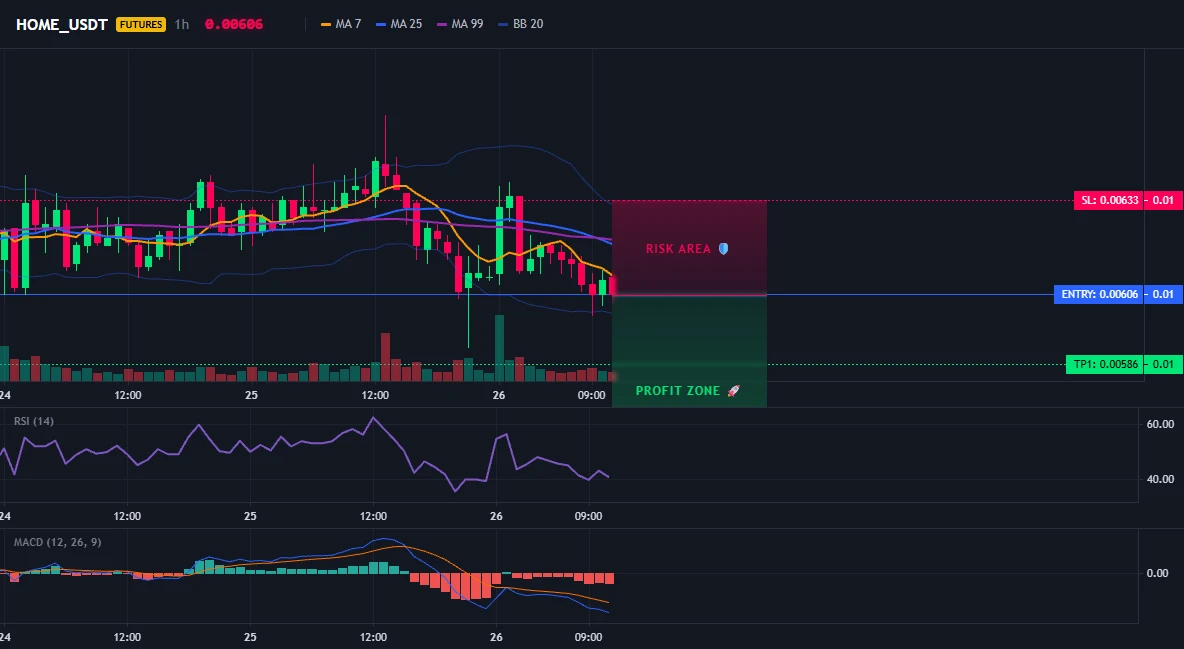This screenshot has height=649, width=1184.
Task: Toggle the MA 7 legend item
Action: [x=341, y=24]
